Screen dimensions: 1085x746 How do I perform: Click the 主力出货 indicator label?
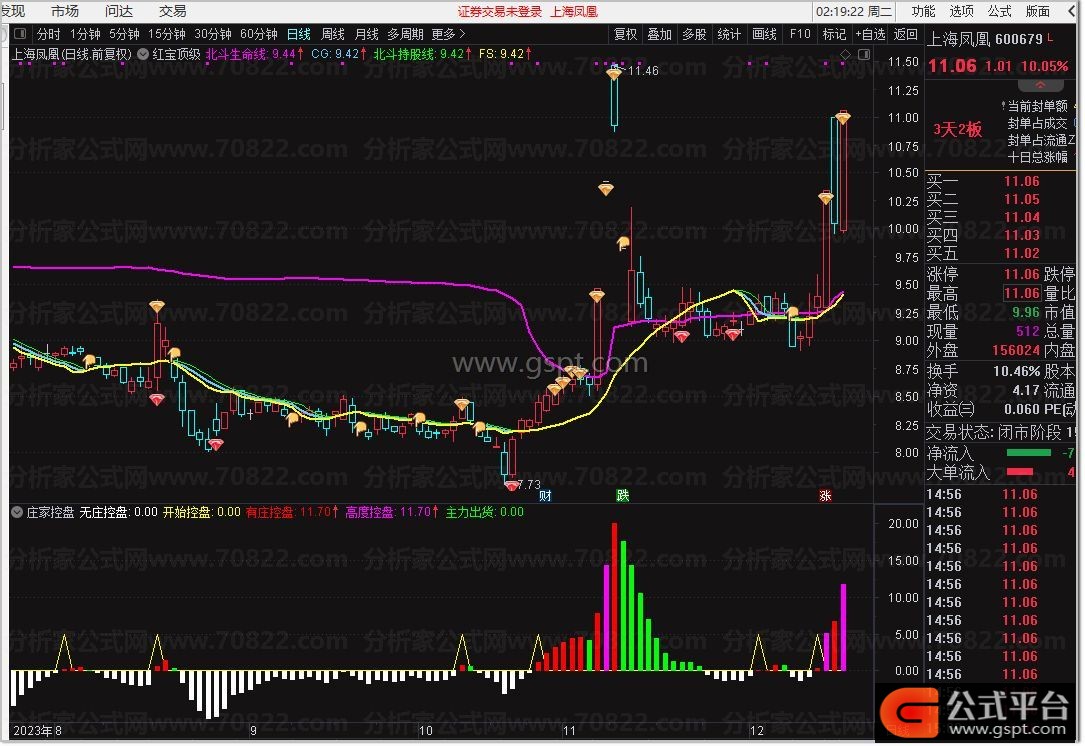pyautogui.click(x=484, y=513)
